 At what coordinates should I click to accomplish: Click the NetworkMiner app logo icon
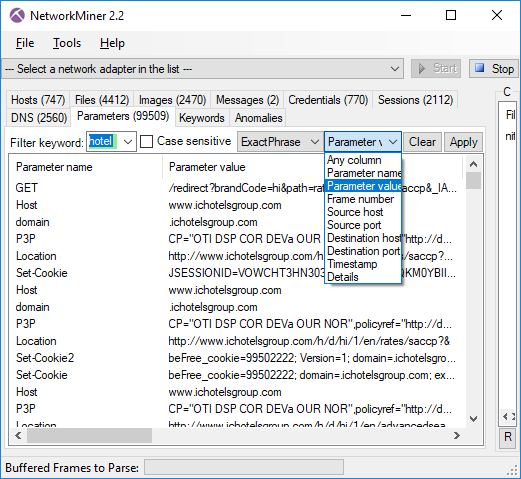point(17,15)
